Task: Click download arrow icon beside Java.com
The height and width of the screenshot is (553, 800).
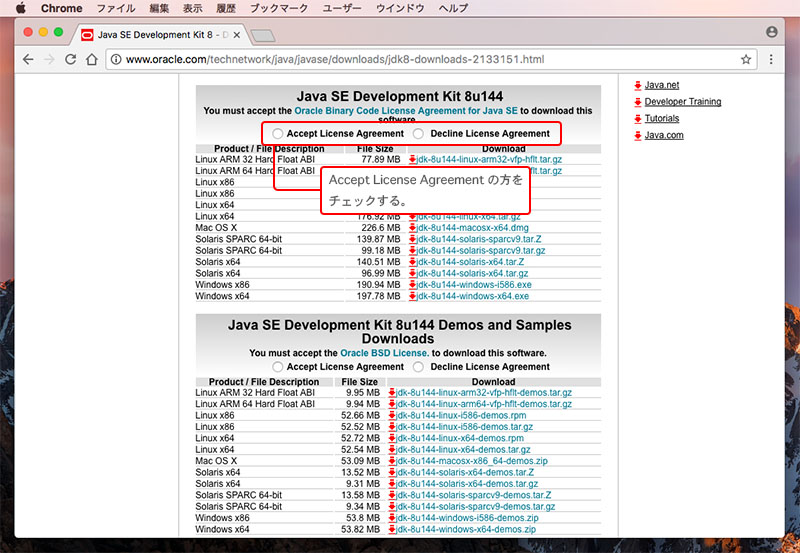Action: (x=638, y=136)
